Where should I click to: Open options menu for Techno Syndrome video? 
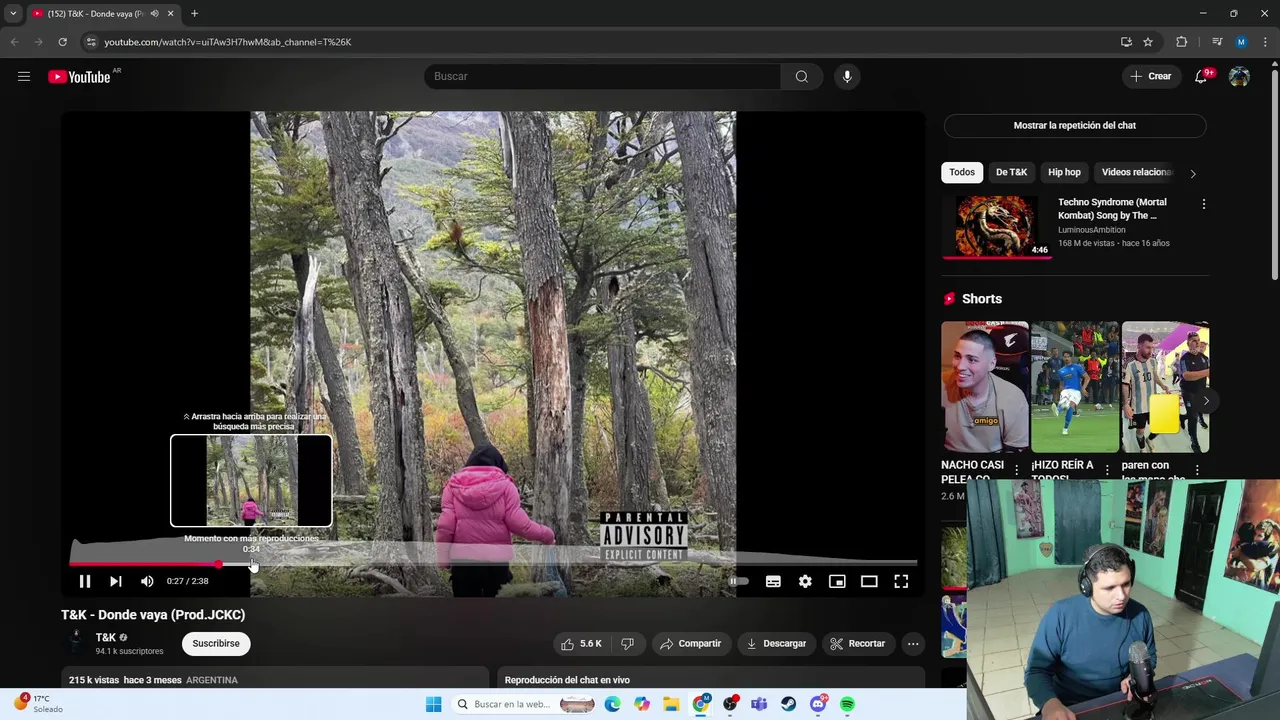[1203, 204]
